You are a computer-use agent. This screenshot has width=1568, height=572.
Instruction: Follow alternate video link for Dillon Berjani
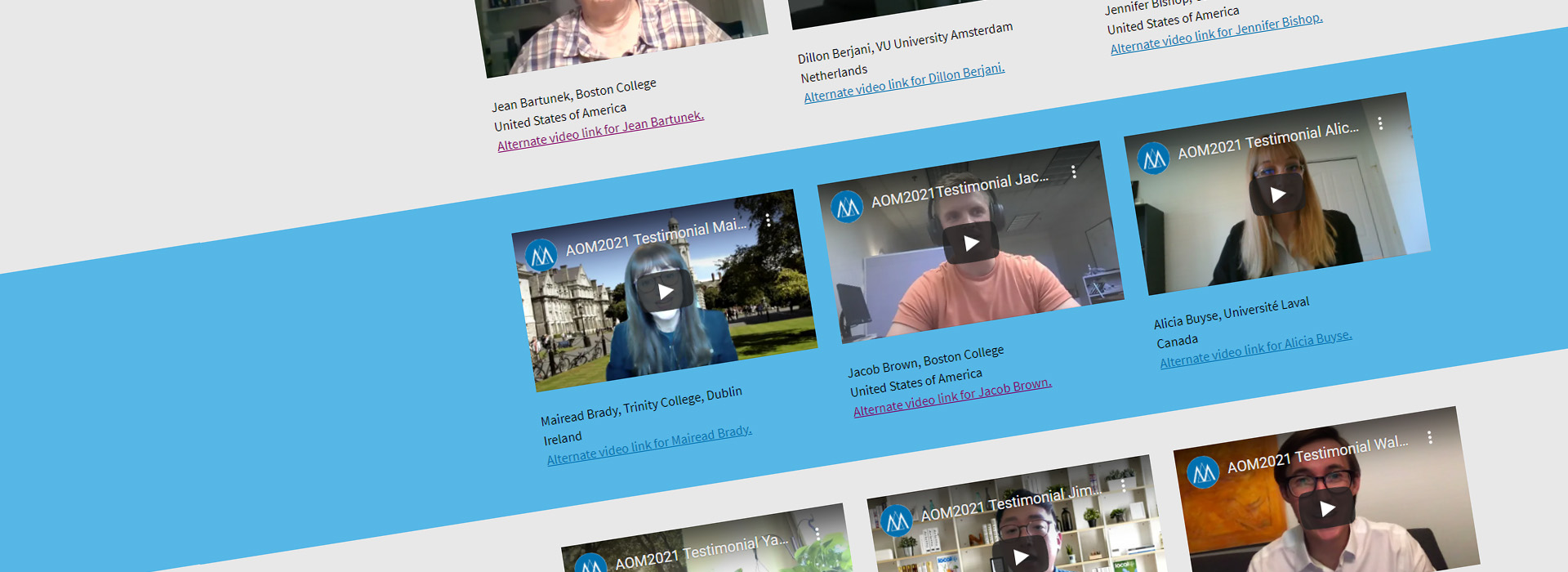click(x=905, y=83)
